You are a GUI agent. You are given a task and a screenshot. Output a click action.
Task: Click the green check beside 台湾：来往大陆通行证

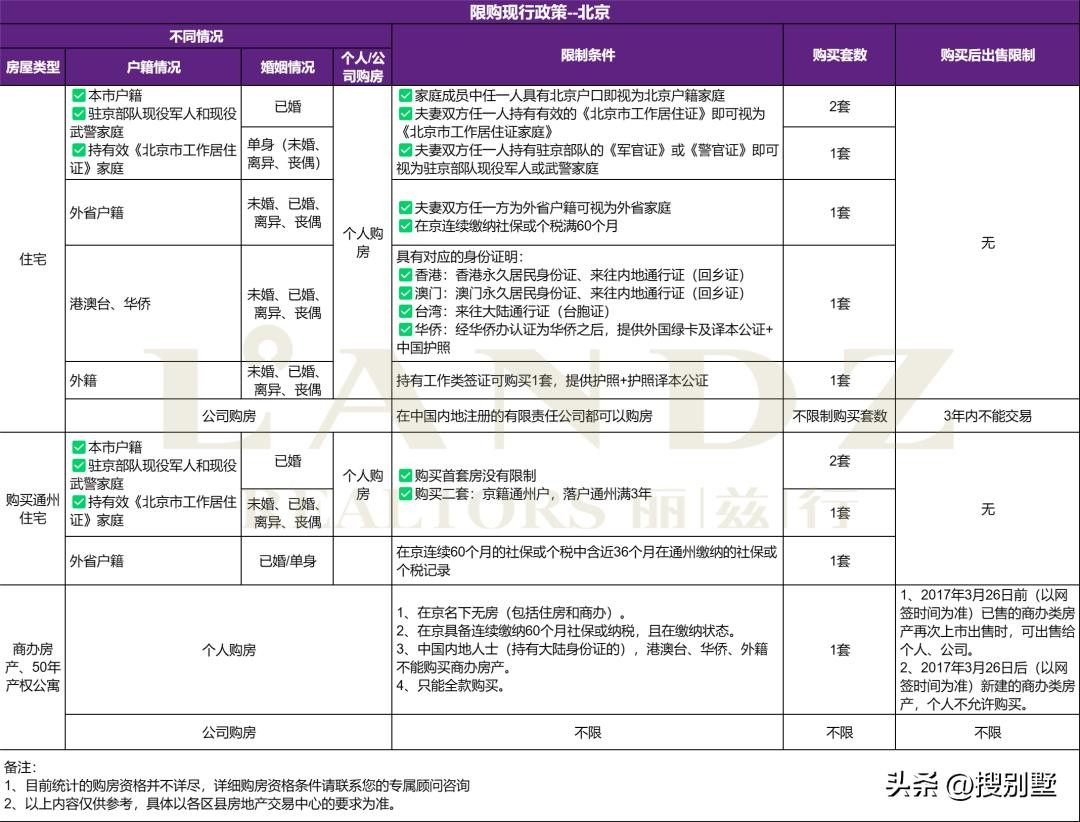pyautogui.click(x=404, y=312)
